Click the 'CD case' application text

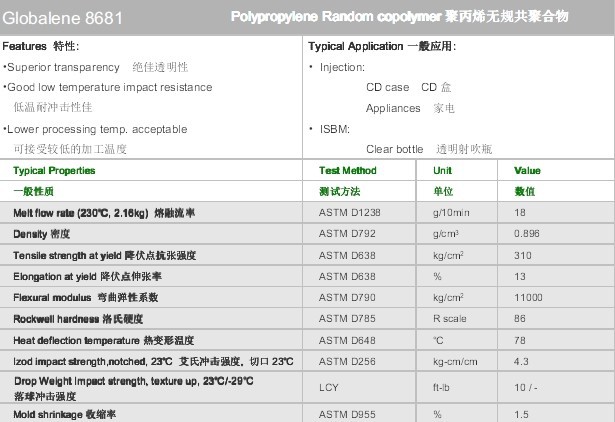(x=388, y=87)
